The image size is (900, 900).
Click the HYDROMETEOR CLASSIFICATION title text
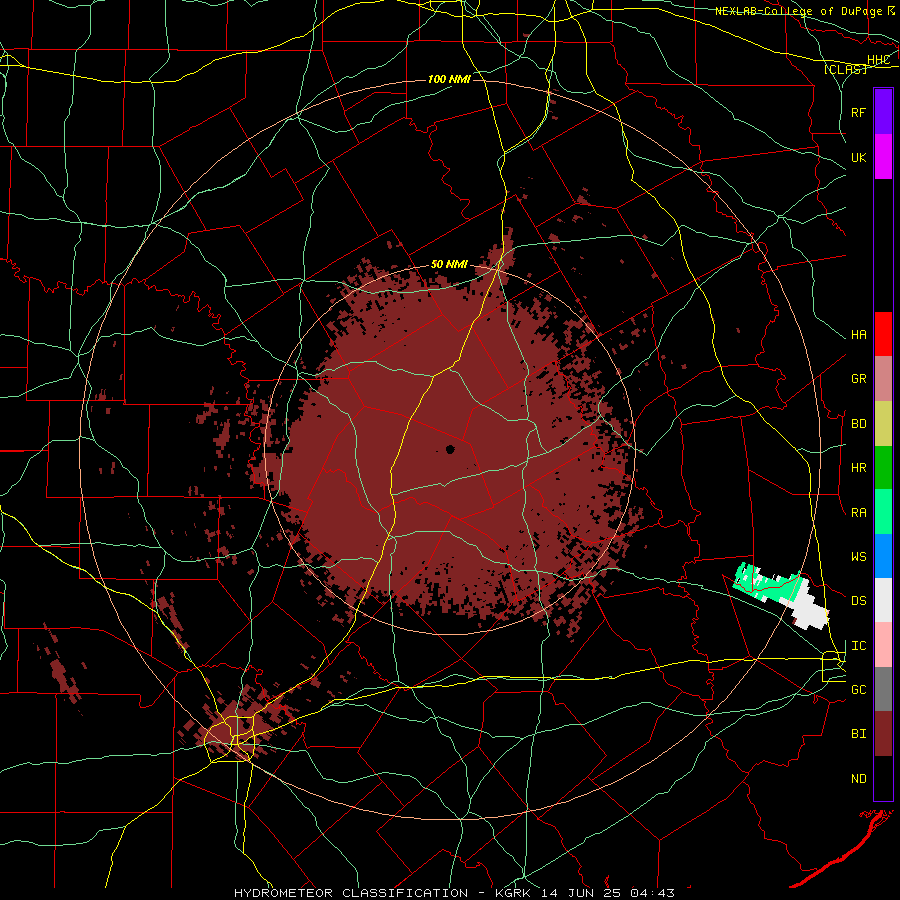[x=350, y=893]
